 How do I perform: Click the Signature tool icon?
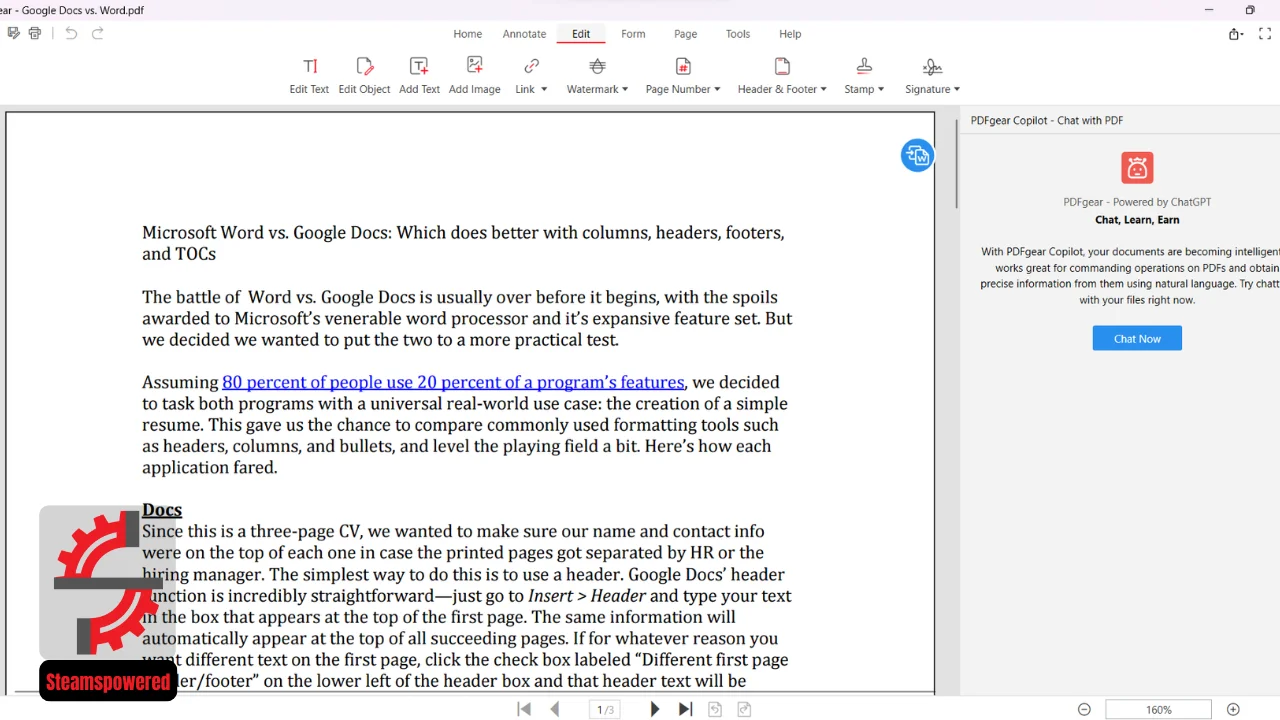pos(932,67)
